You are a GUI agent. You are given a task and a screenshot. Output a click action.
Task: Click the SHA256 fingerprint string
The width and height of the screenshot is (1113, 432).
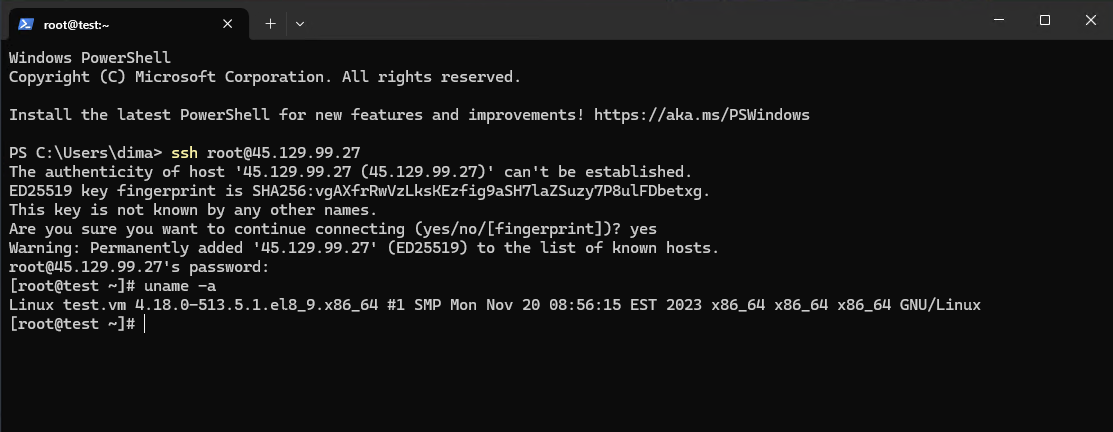click(x=481, y=191)
